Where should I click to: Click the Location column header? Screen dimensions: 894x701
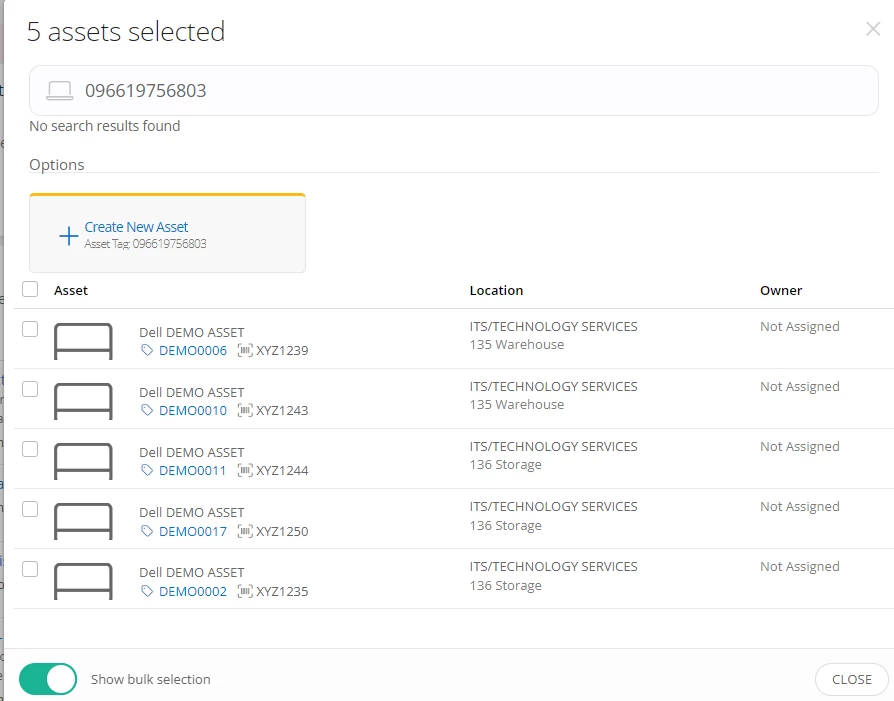point(496,290)
